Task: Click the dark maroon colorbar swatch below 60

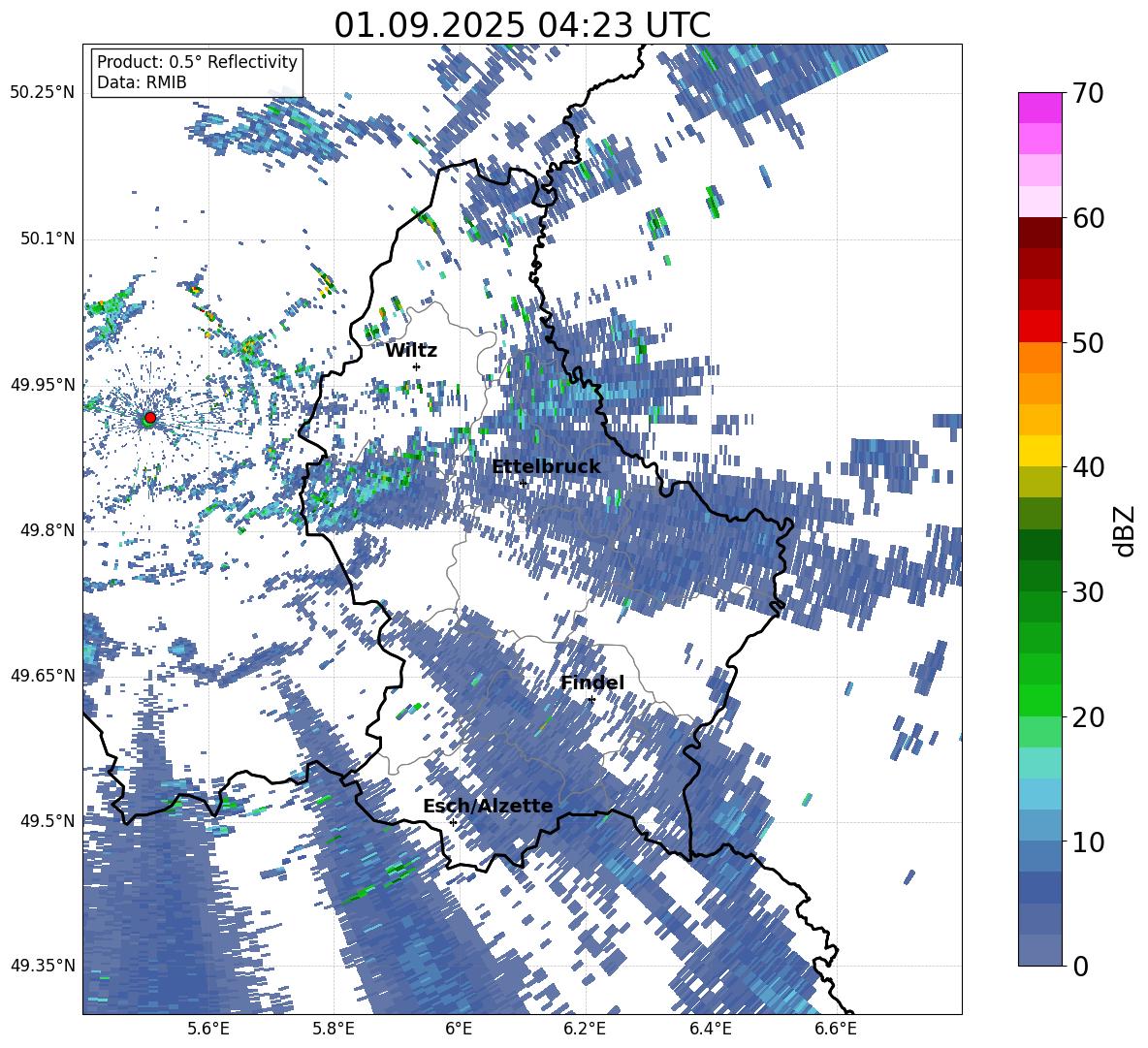Action: [1039, 233]
